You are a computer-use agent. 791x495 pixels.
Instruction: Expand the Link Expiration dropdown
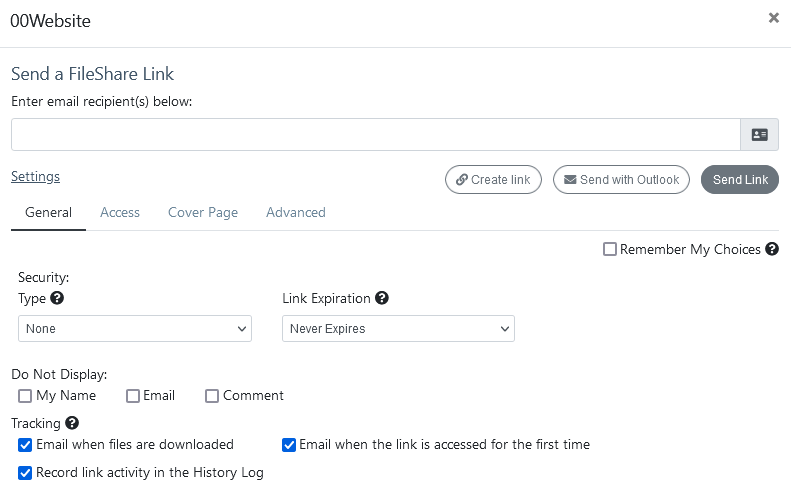click(x=398, y=329)
